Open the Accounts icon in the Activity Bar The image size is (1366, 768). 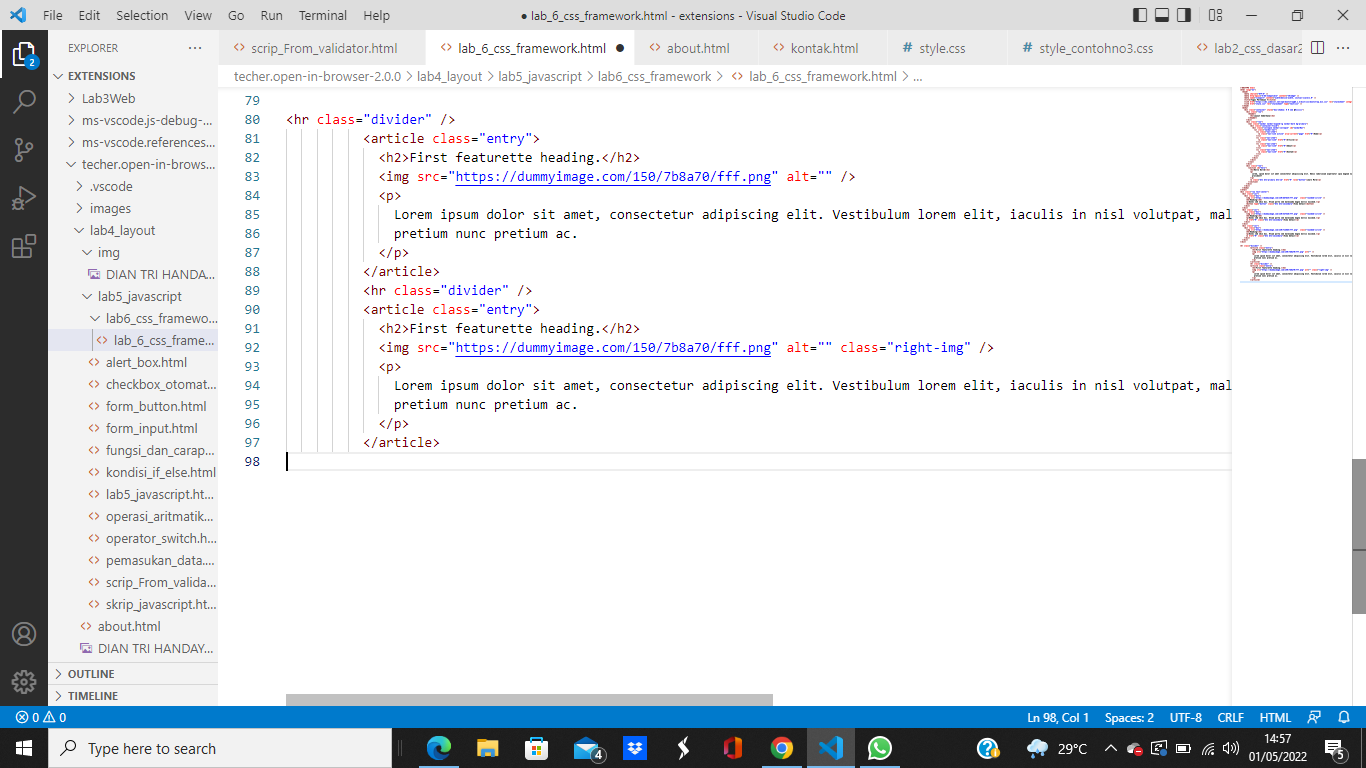pyautogui.click(x=25, y=633)
